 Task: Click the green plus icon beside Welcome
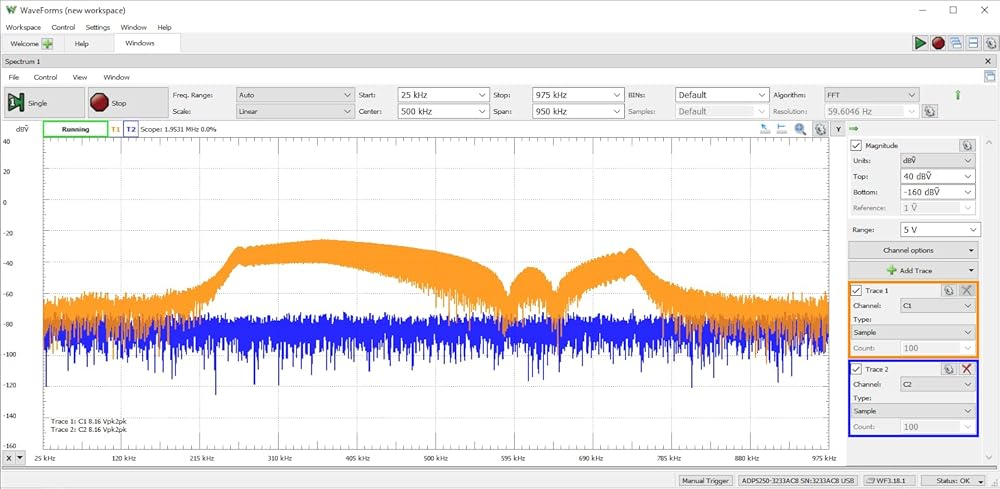click(47, 44)
